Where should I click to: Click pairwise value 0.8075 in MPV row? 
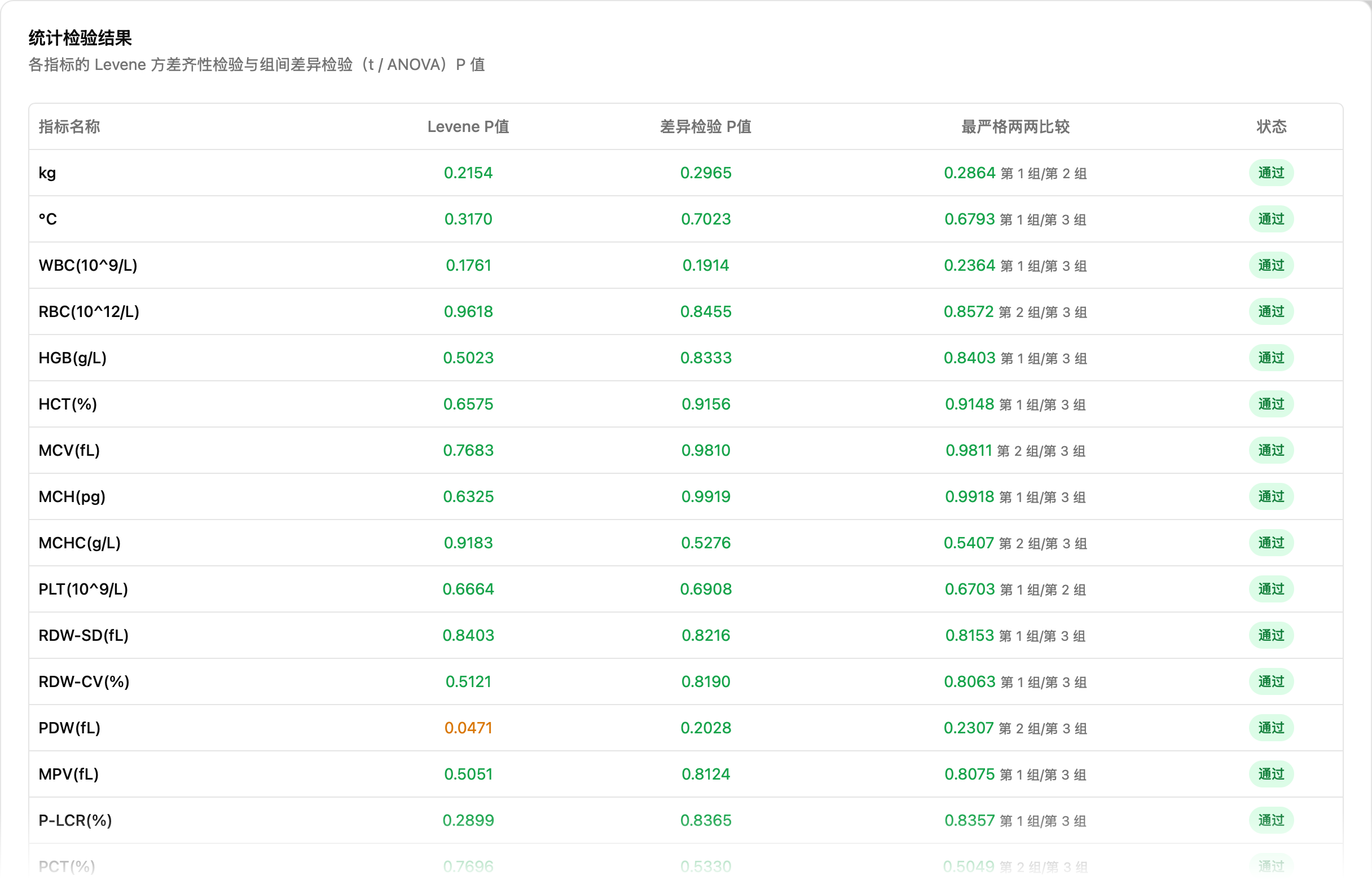[970, 775]
